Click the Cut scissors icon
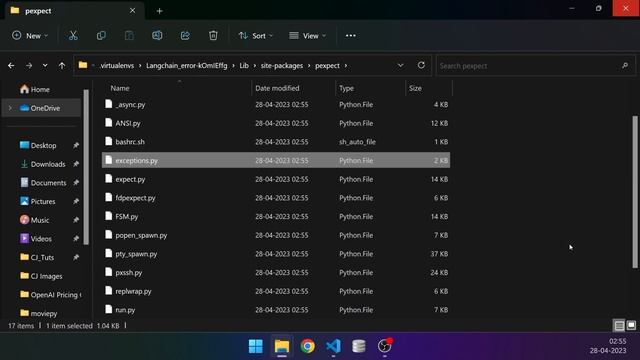This screenshot has width=640, height=360. [73, 36]
